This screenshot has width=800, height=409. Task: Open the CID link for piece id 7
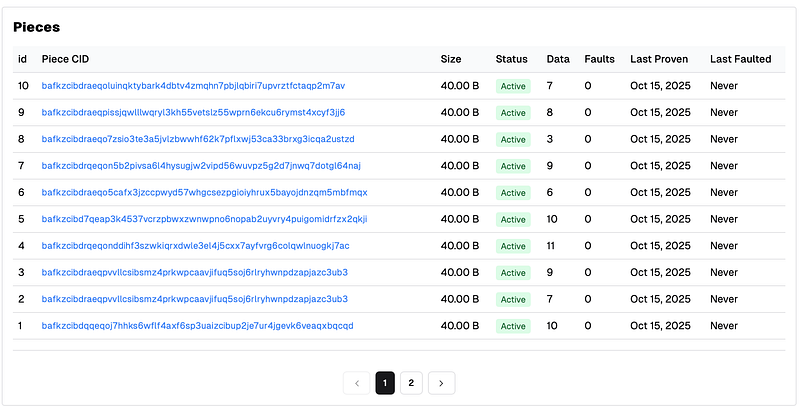click(x=201, y=166)
